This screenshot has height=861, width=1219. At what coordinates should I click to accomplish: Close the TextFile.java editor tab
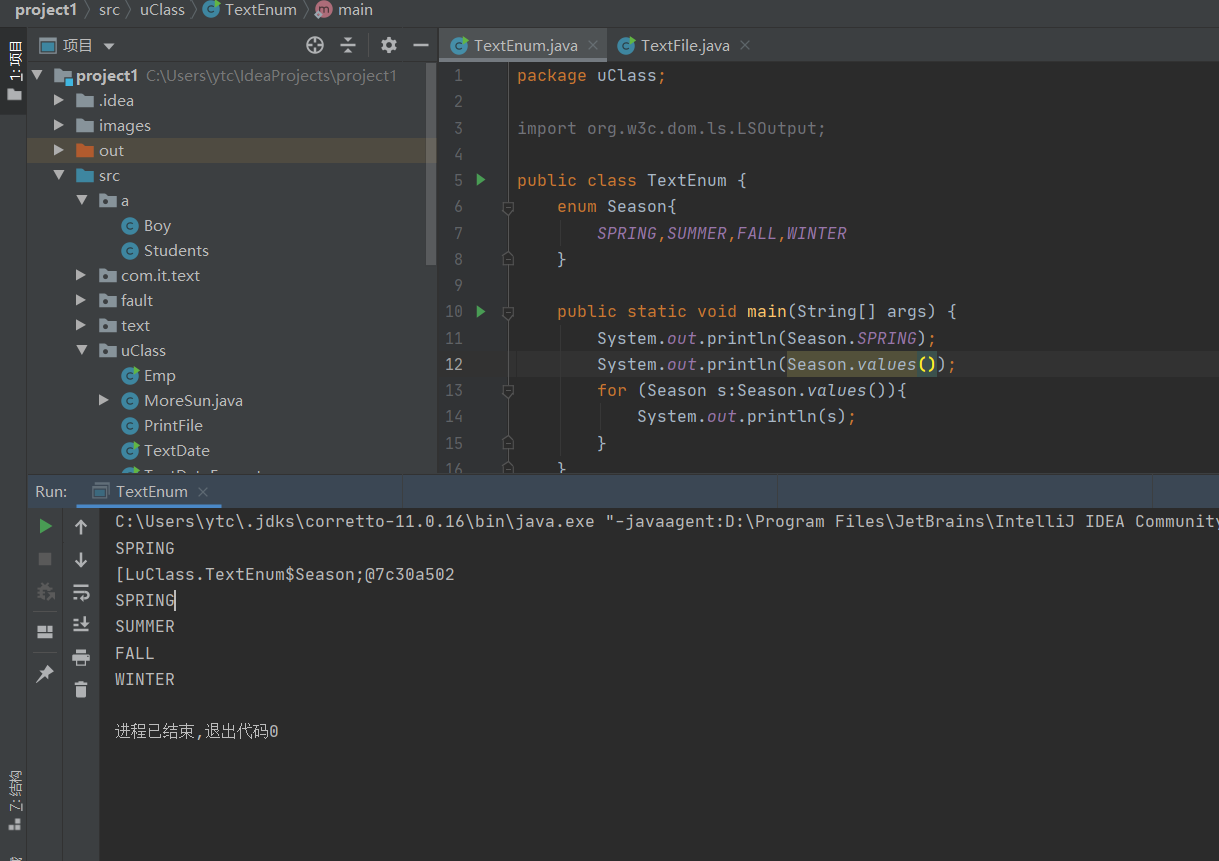click(x=744, y=45)
